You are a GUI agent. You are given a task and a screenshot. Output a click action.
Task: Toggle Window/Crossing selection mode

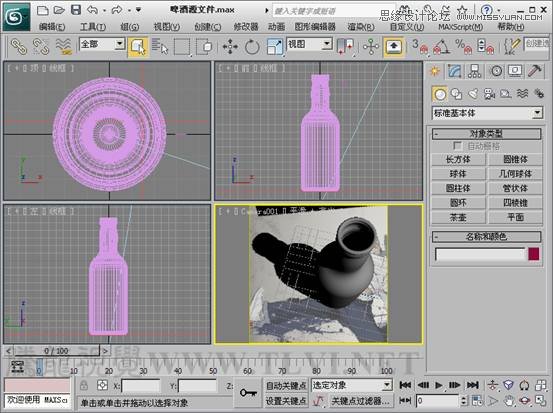[x=204, y=47]
